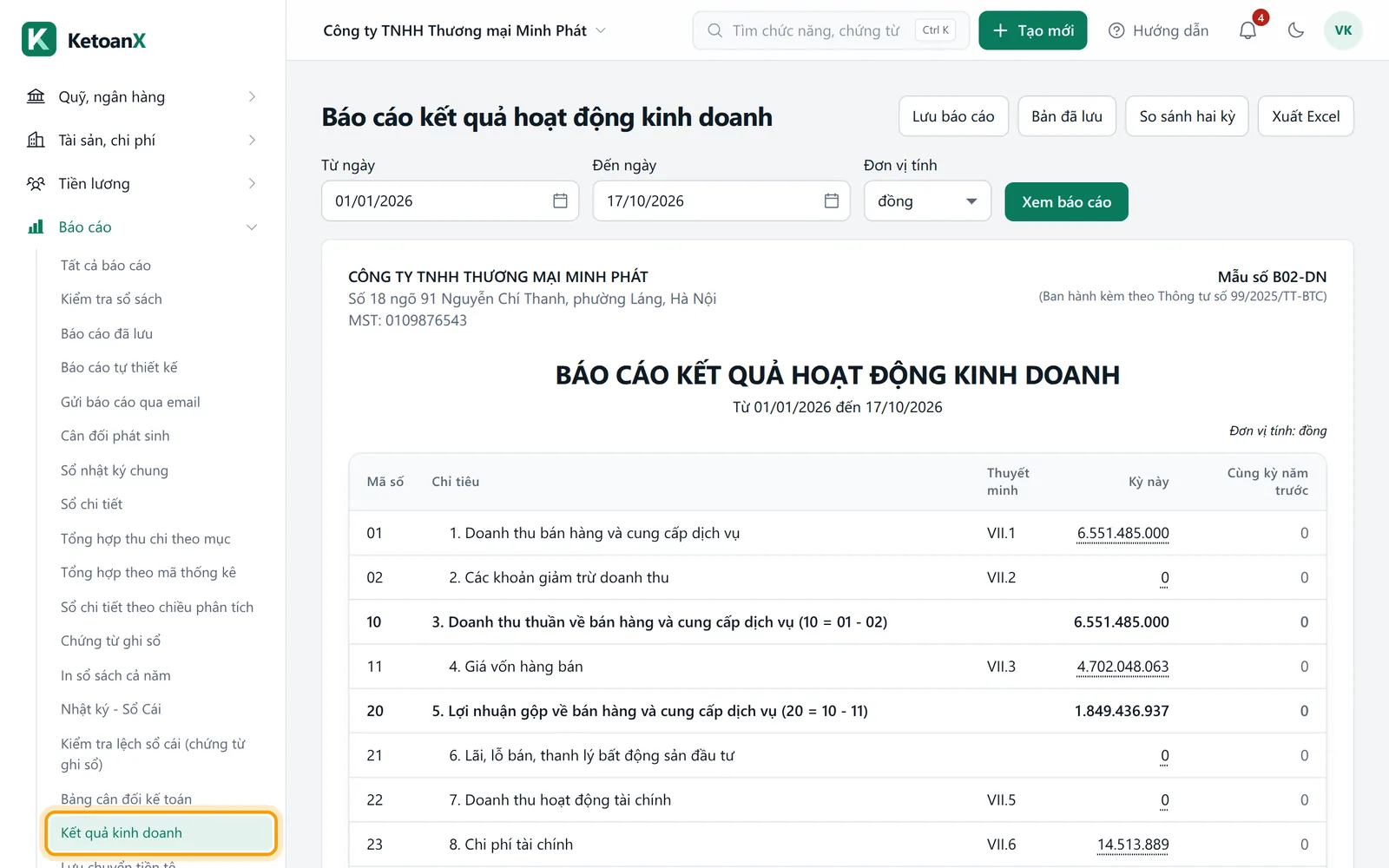This screenshot has height=868, width=1389.
Task: Click the Đến ngày date field
Action: click(721, 201)
